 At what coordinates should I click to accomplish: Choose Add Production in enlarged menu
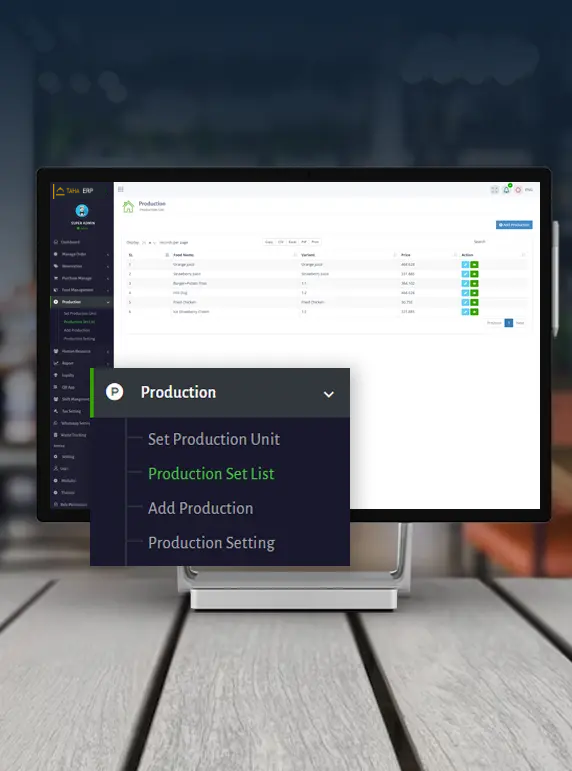[201, 508]
